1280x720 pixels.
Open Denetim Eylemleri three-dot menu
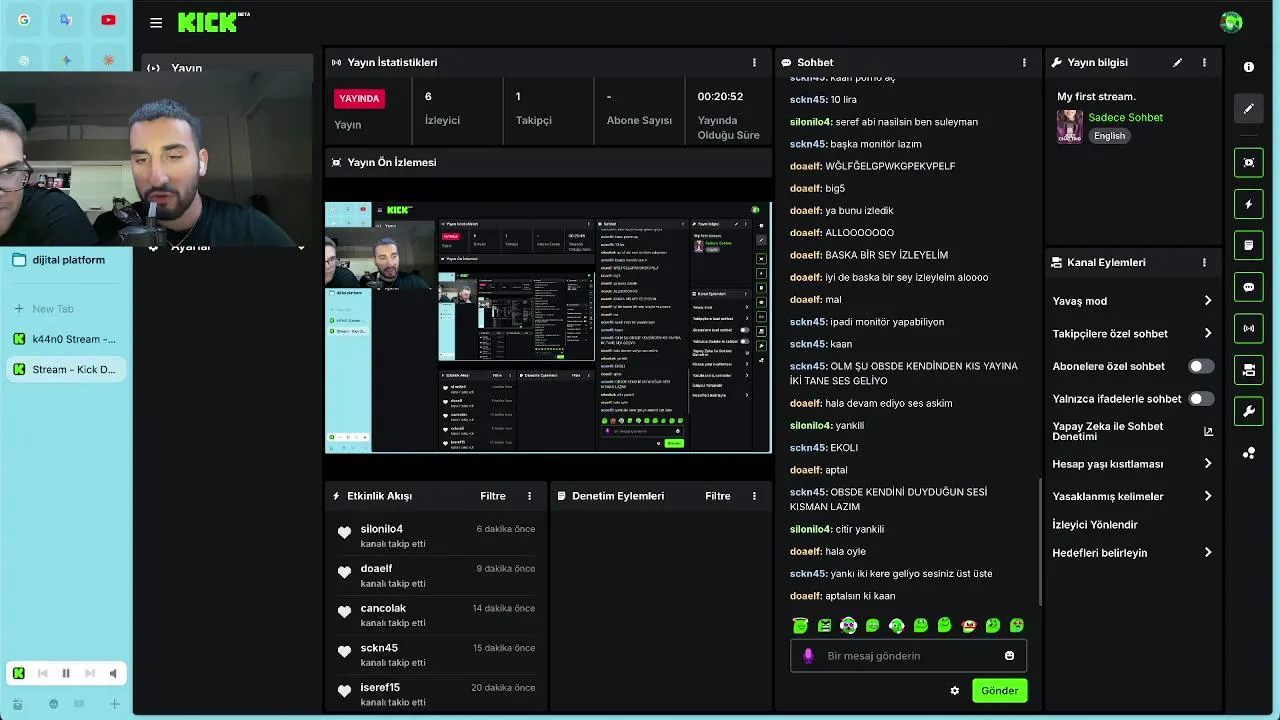[754, 496]
